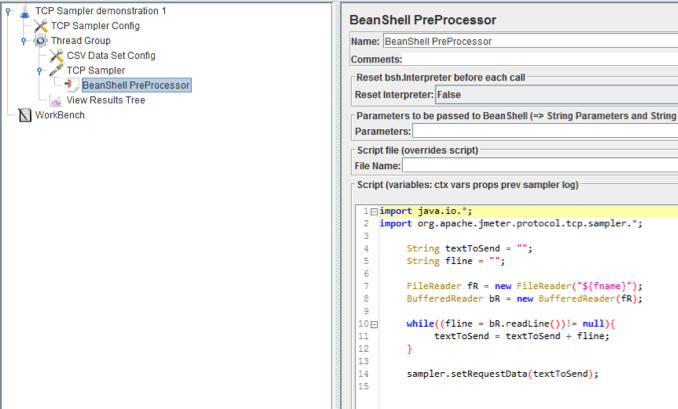Click the script File Name field

click(540, 165)
